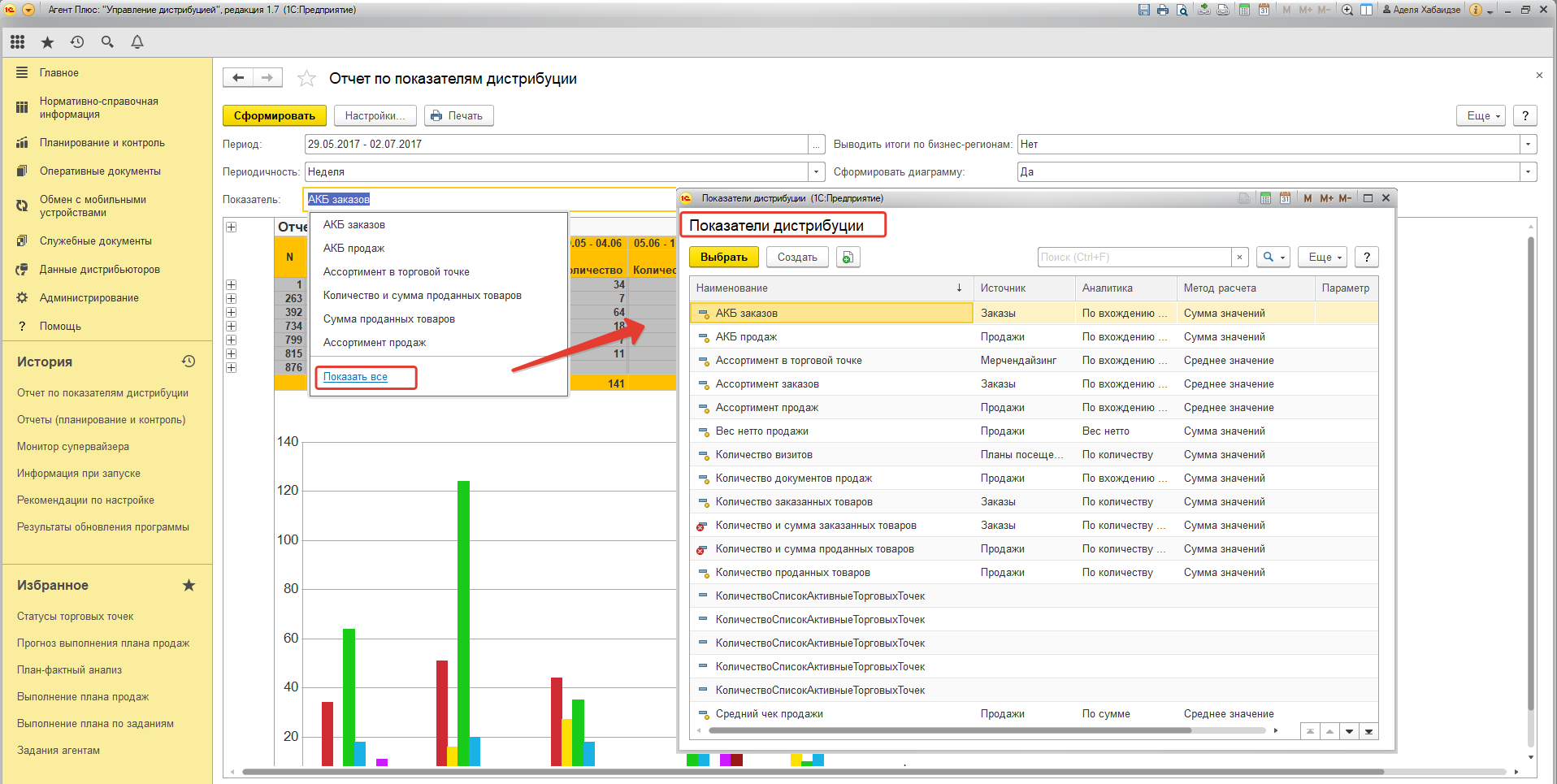Screen dimensions: 1557x784
Task: Go back with the left arrow button
Action: pos(238,77)
